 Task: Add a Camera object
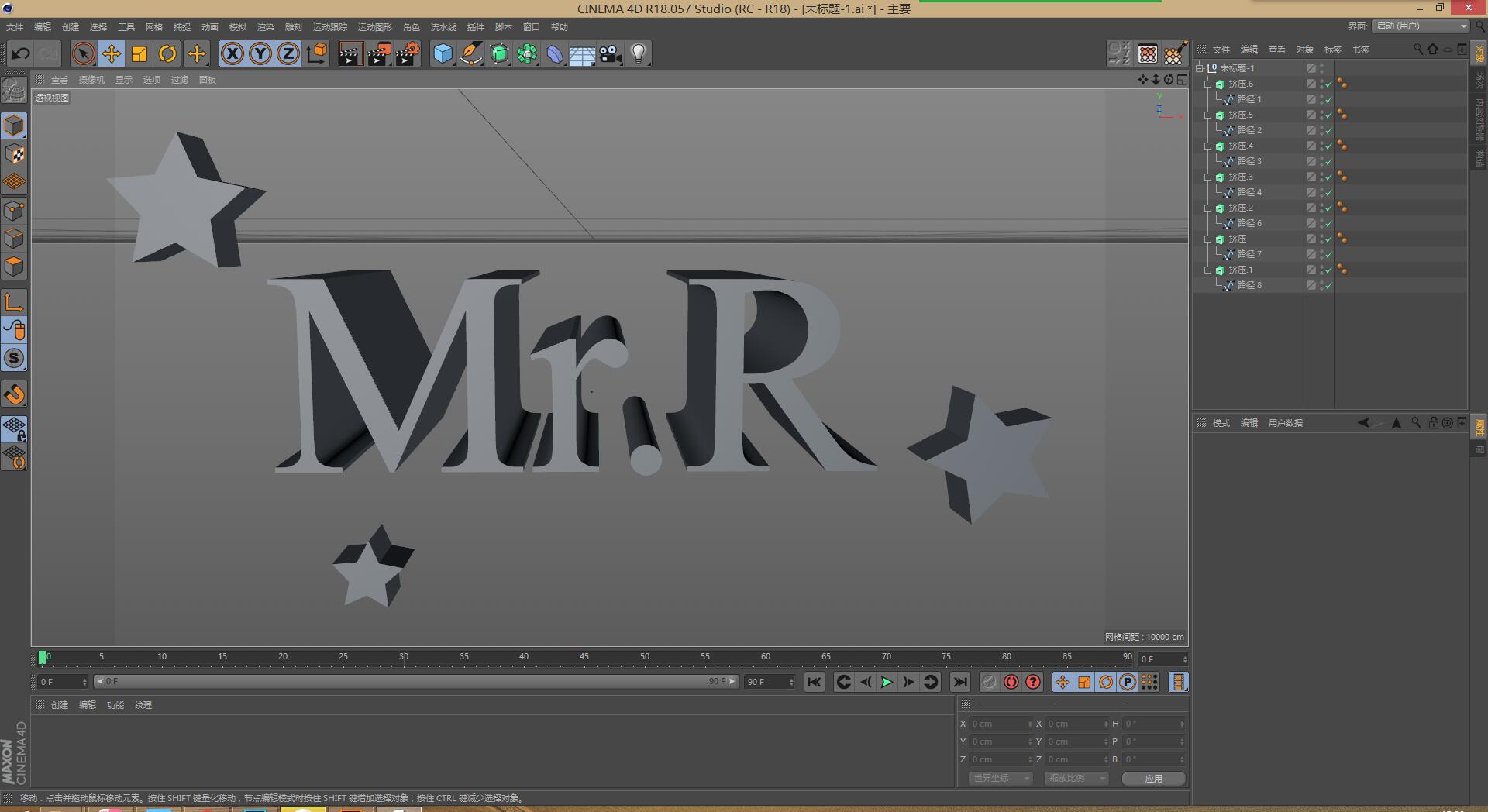pos(611,53)
